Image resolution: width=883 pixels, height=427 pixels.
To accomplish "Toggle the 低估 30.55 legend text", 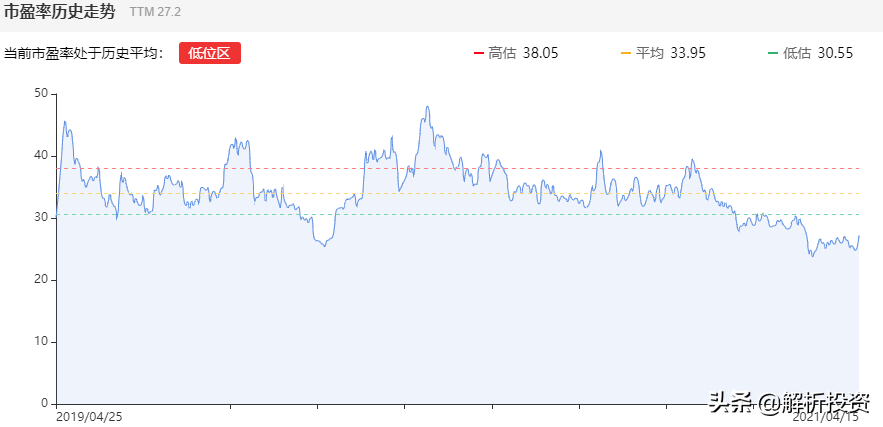I will click(x=818, y=53).
